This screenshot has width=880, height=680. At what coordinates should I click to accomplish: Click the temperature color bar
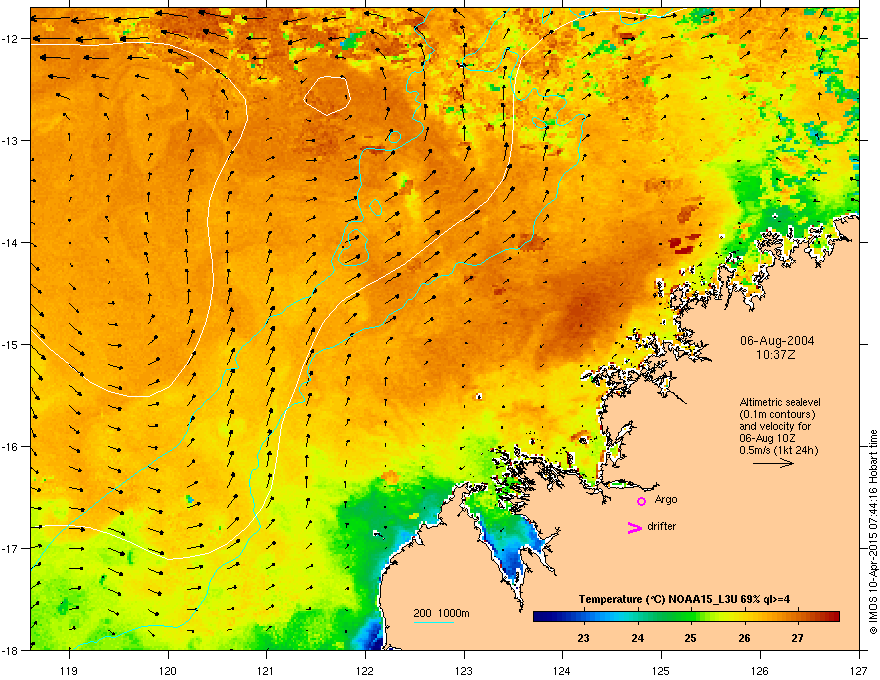click(686, 617)
